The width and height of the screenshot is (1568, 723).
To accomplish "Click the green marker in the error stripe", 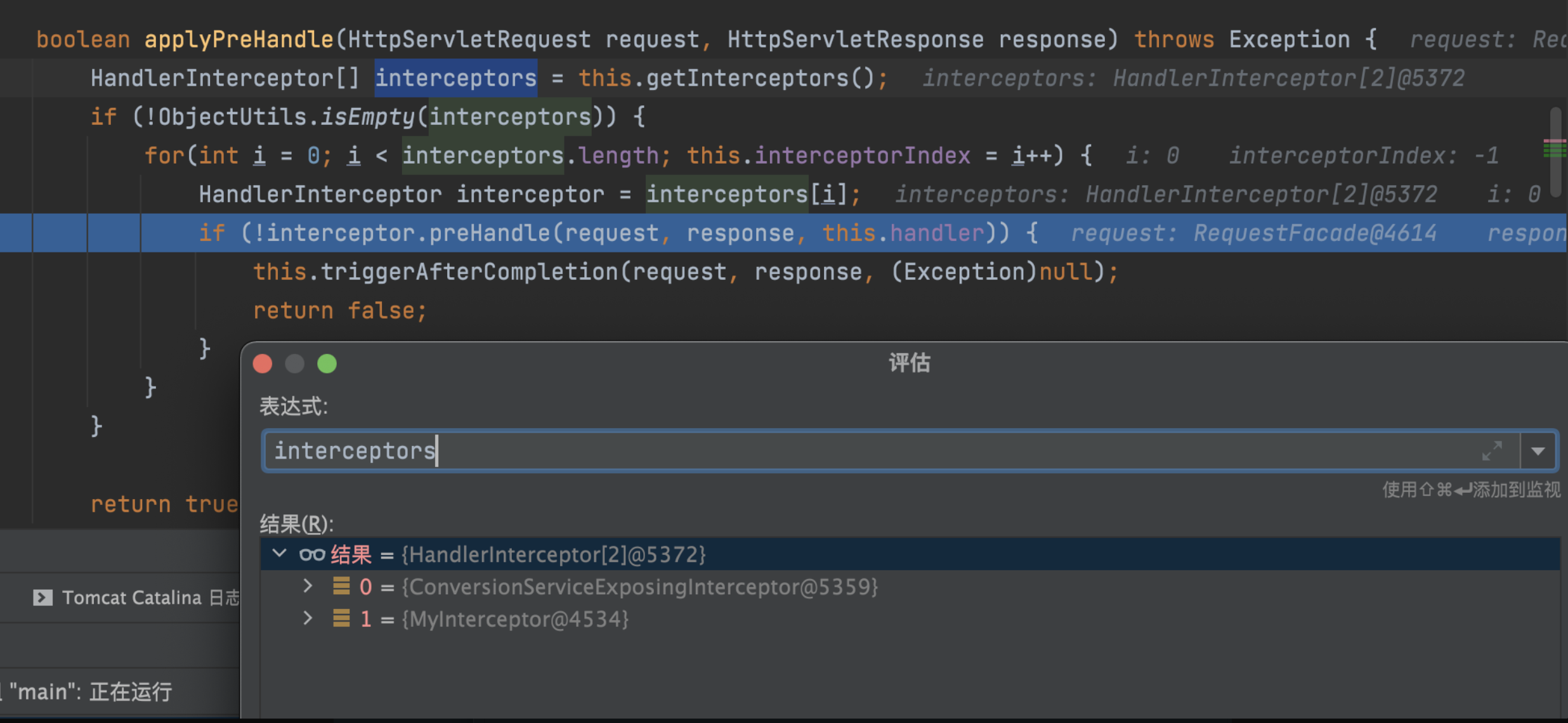I will (1553, 150).
